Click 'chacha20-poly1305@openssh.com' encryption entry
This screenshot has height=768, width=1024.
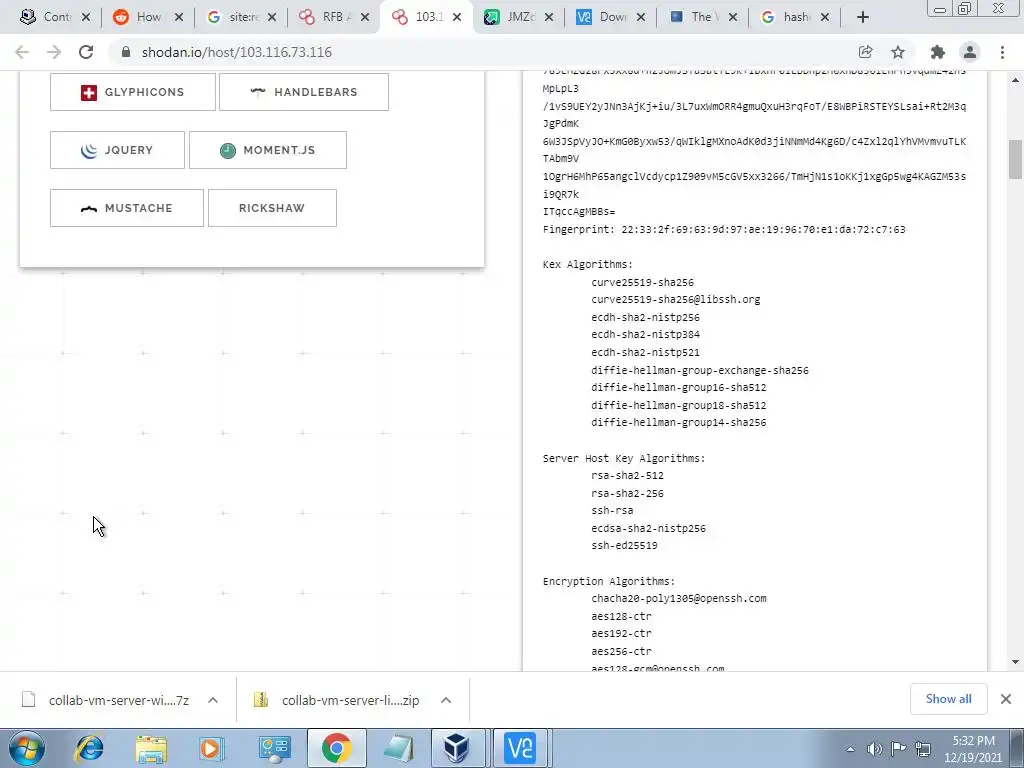coord(679,598)
